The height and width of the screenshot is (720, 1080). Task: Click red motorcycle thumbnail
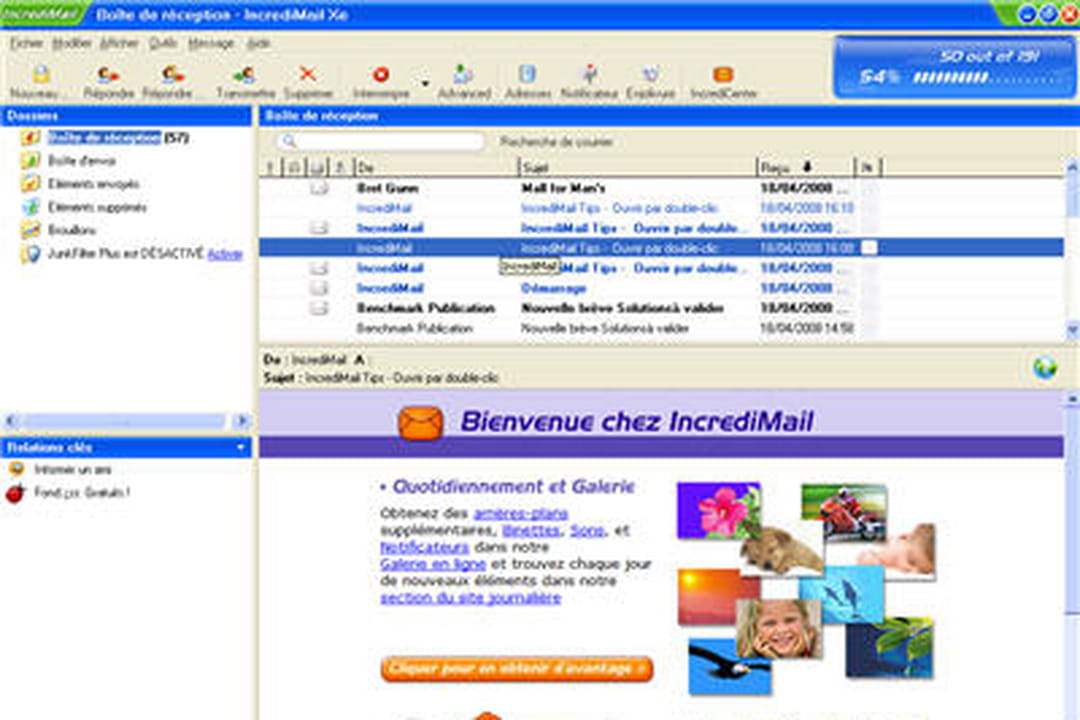[x=844, y=513]
